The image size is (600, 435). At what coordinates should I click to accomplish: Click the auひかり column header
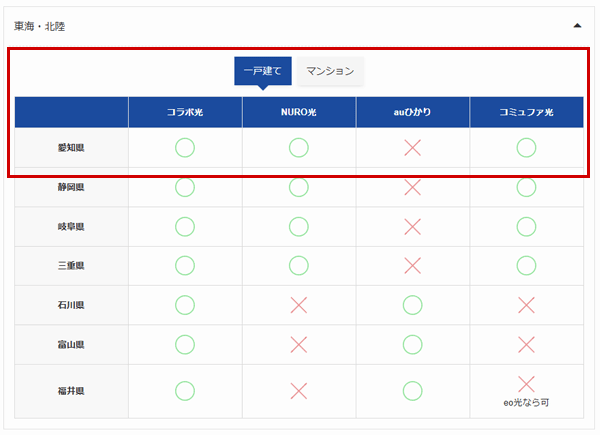point(412,112)
